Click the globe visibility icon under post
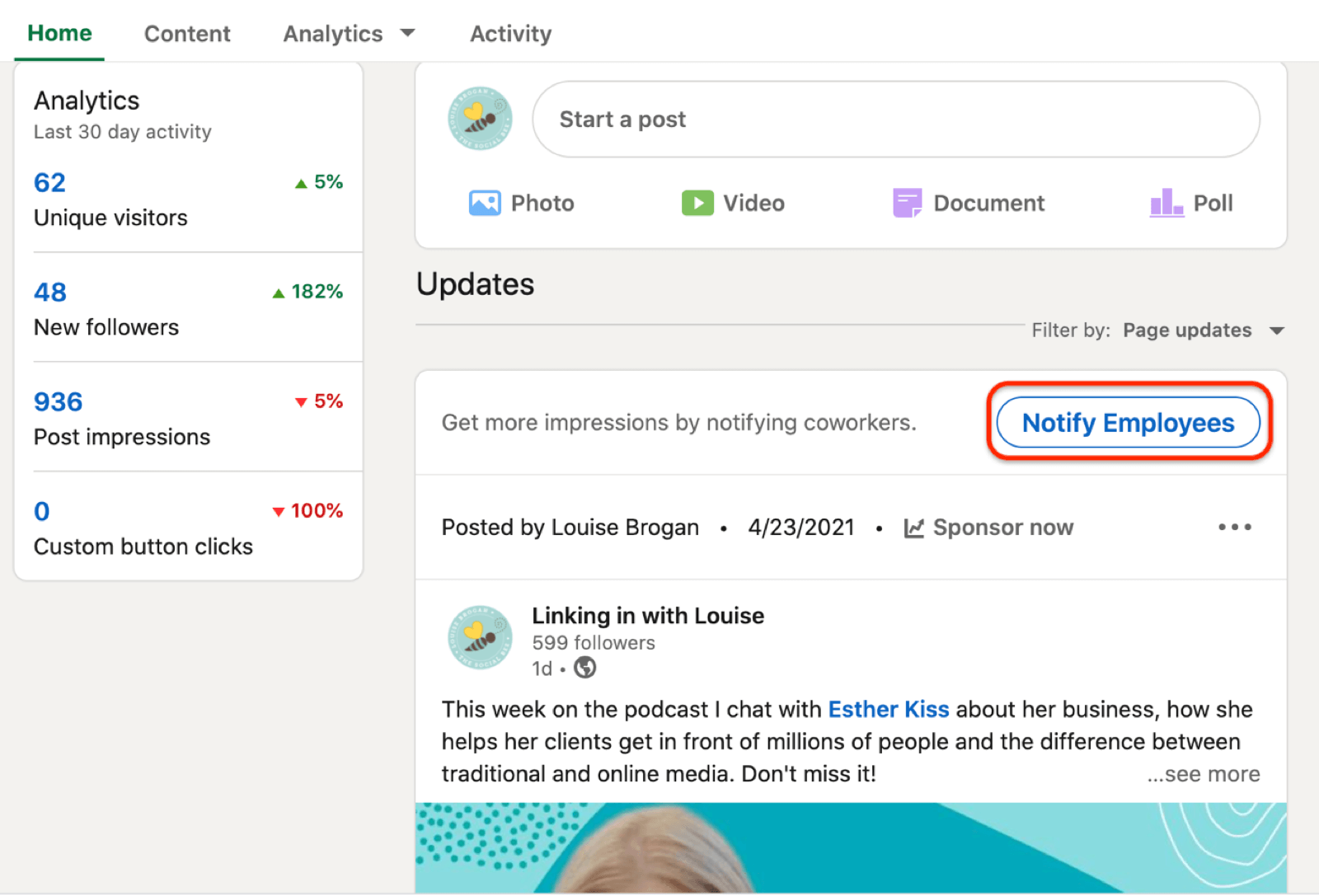1319x896 pixels. tap(584, 668)
